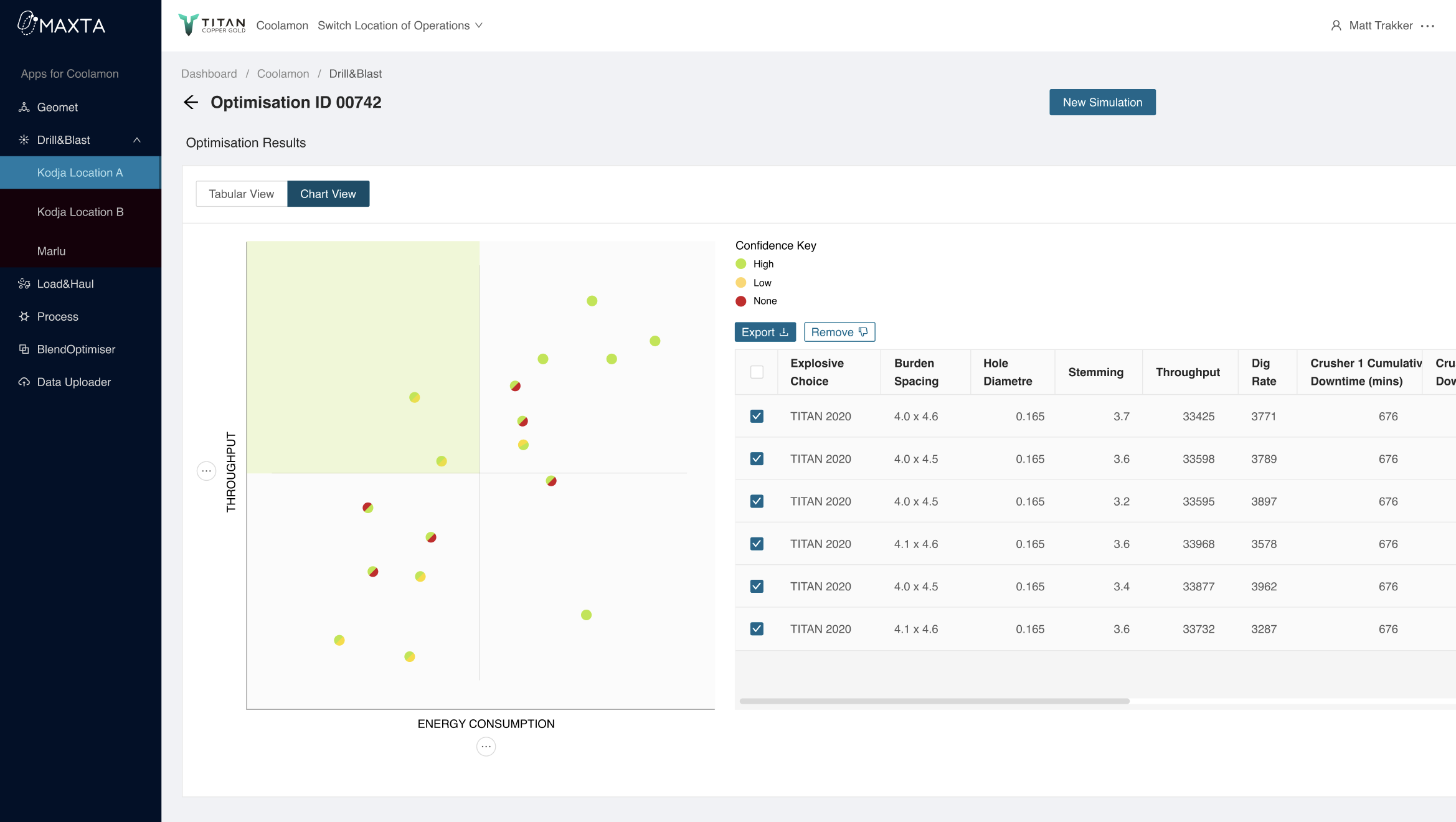Click the Export button

(x=765, y=332)
